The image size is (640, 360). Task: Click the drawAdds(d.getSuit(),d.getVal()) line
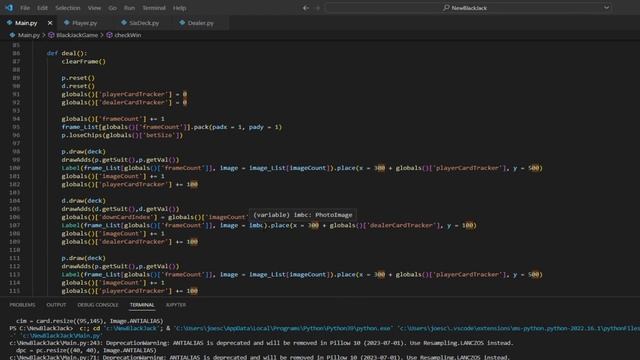[120, 209]
